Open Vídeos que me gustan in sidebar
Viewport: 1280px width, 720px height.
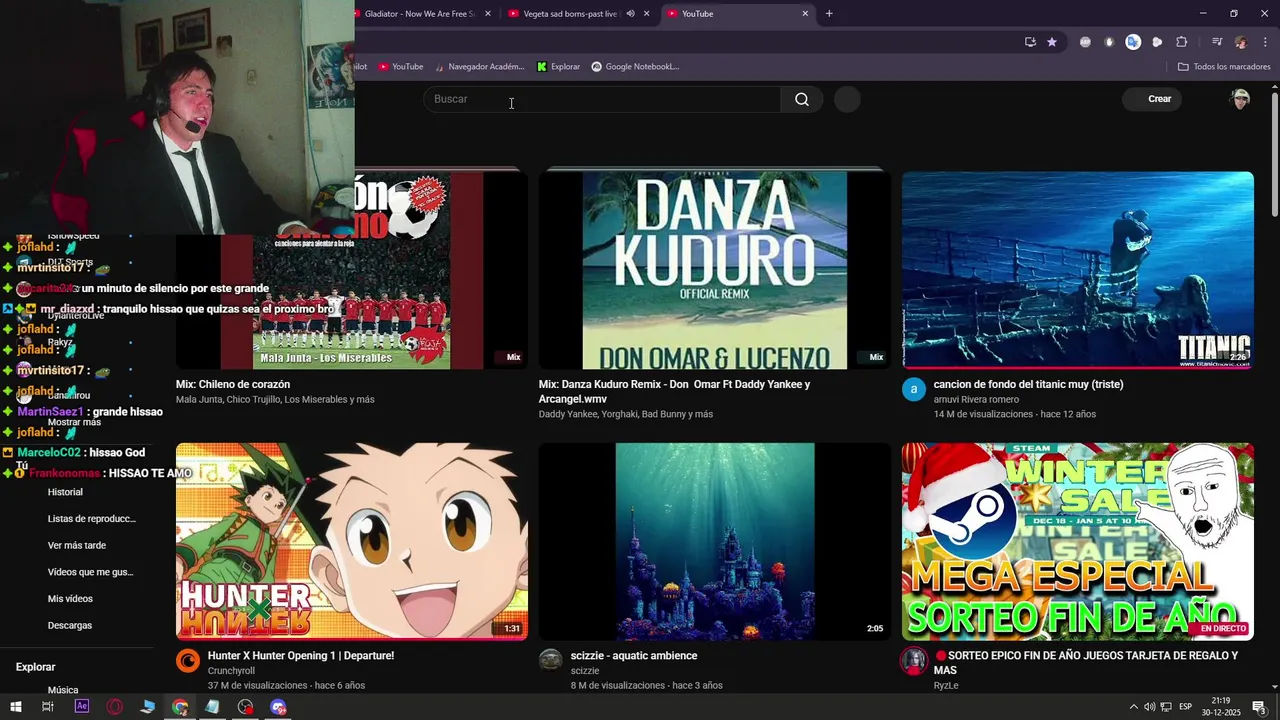[x=90, y=572]
